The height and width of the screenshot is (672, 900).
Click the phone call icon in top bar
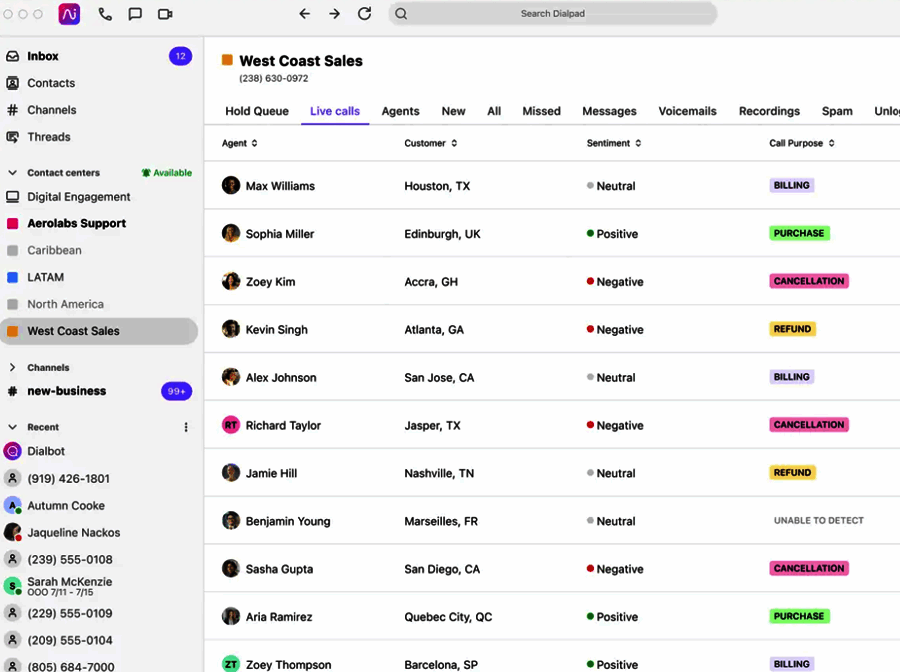coord(105,14)
